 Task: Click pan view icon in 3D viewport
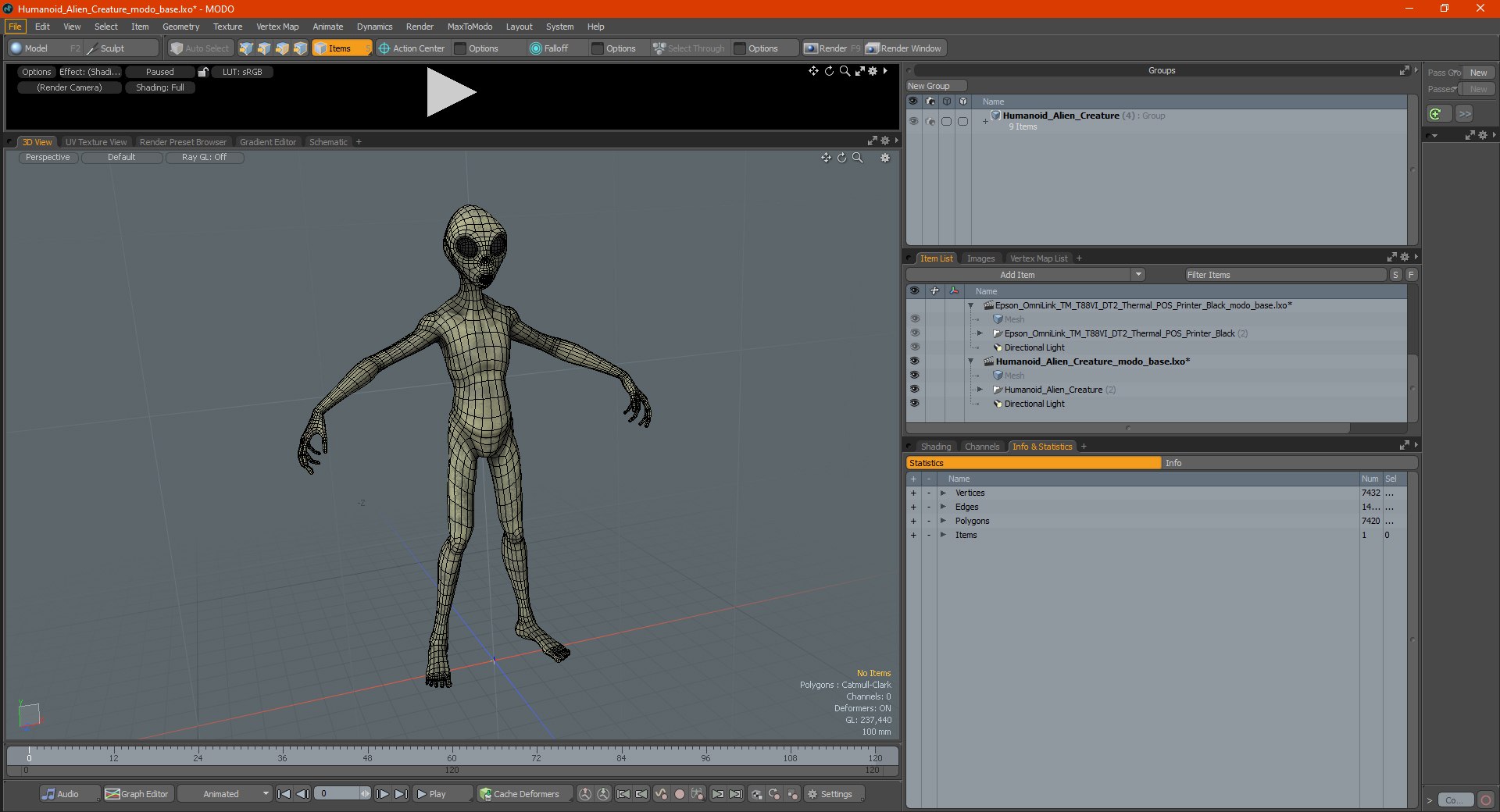coord(826,158)
